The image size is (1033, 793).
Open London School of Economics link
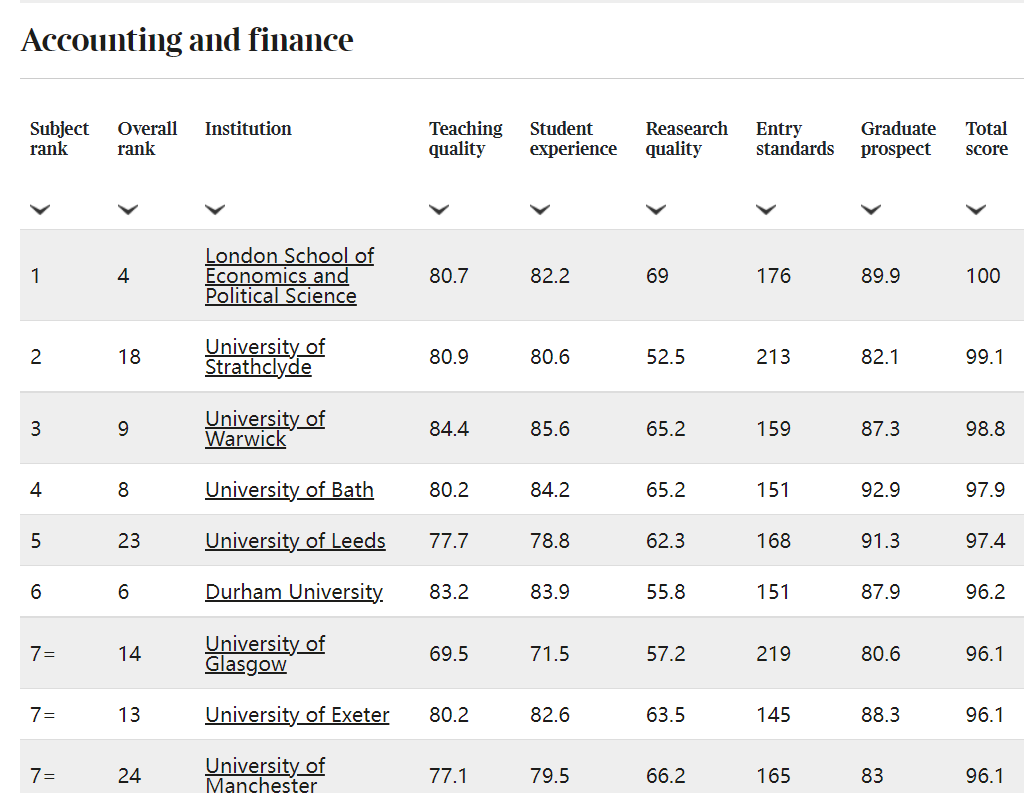pyautogui.click(x=289, y=276)
